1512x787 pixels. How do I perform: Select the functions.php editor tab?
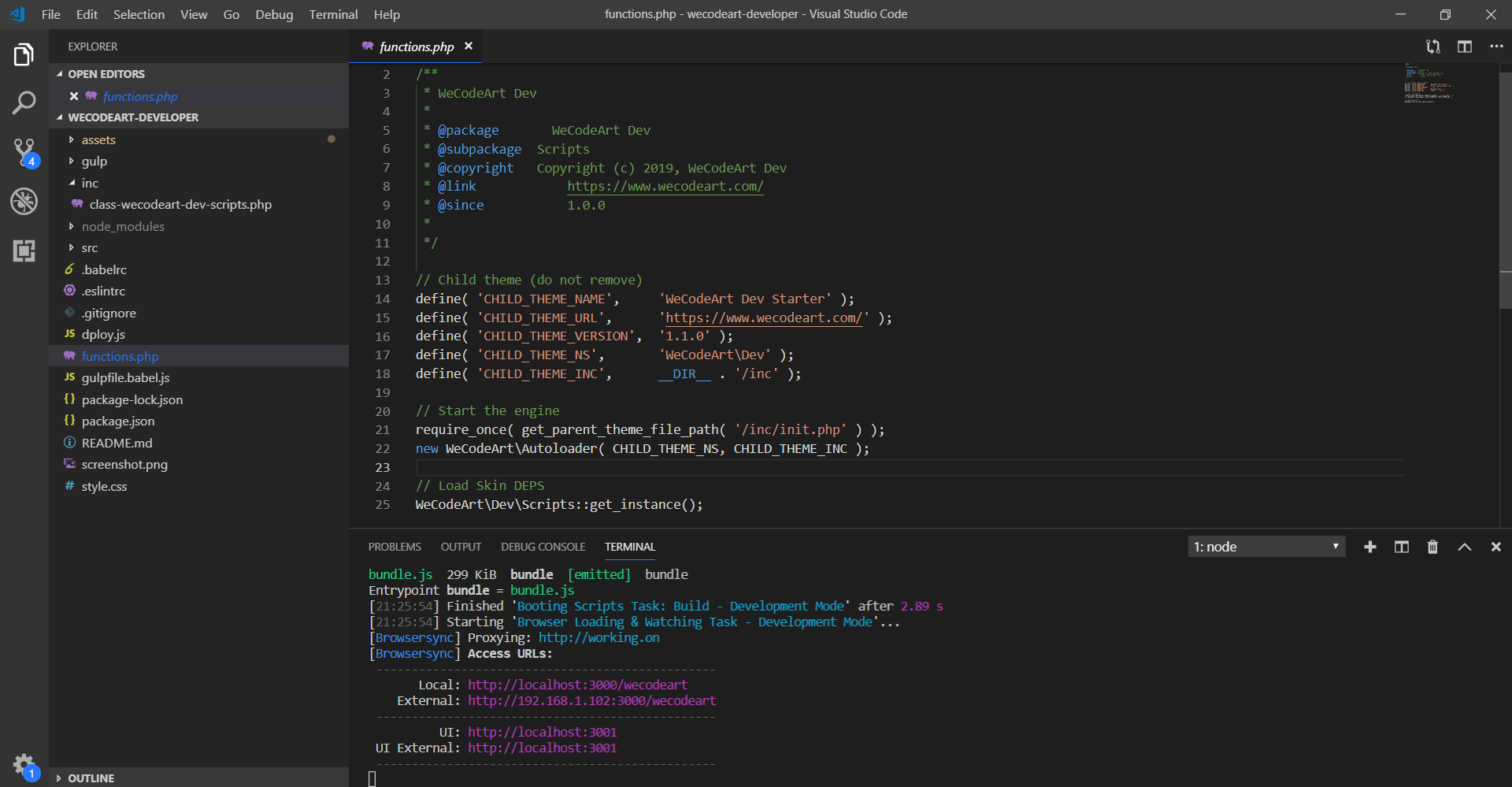pos(417,46)
